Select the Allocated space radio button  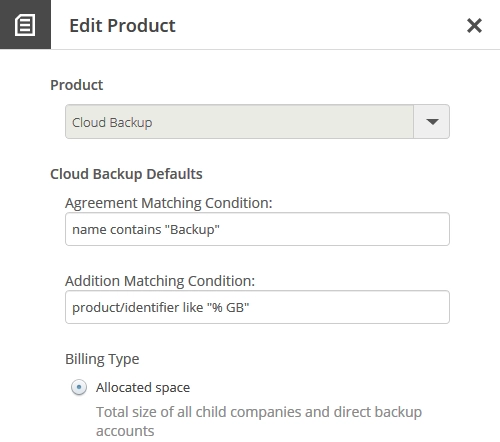point(79,387)
